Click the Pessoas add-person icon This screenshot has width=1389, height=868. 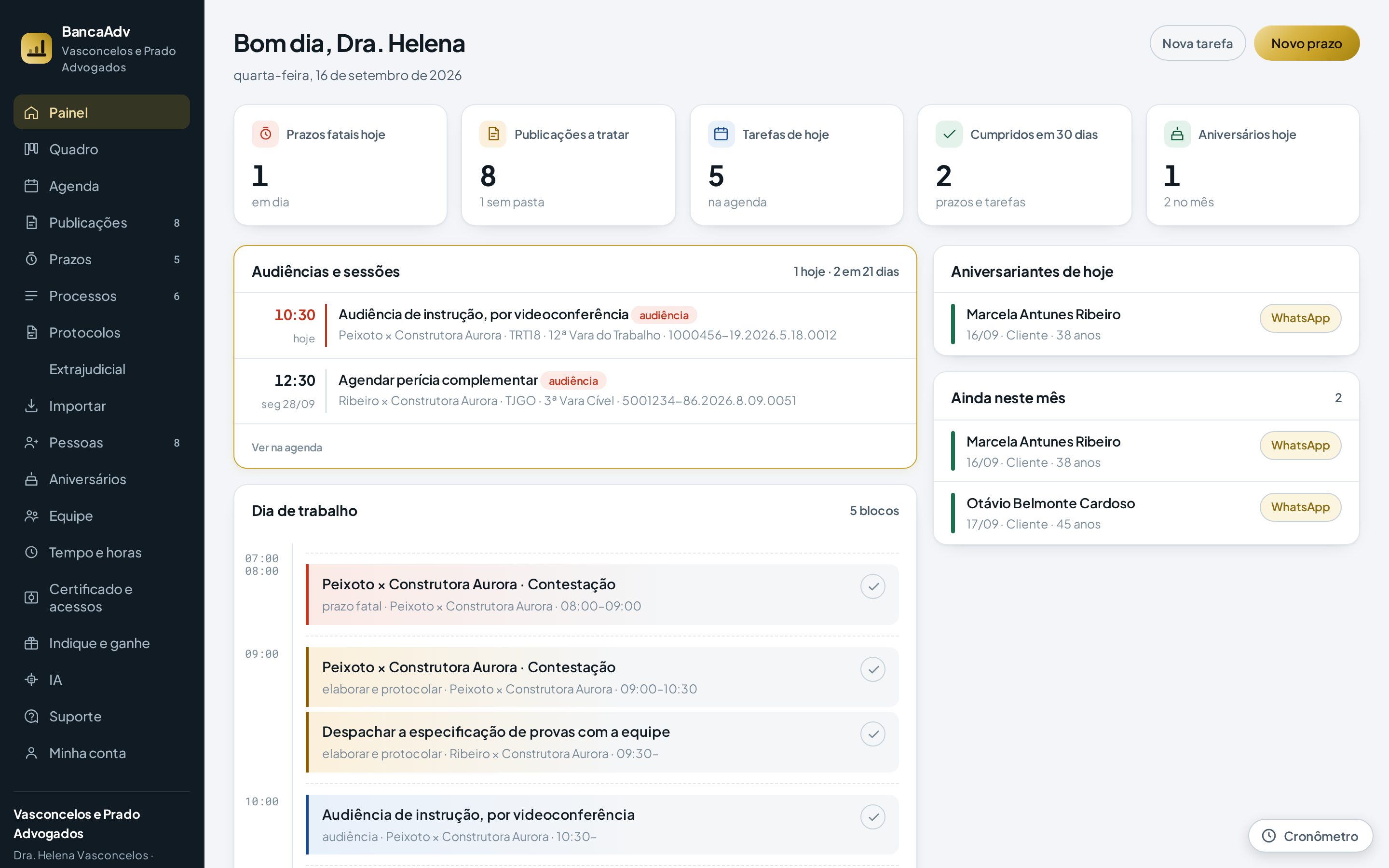[31, 443]
